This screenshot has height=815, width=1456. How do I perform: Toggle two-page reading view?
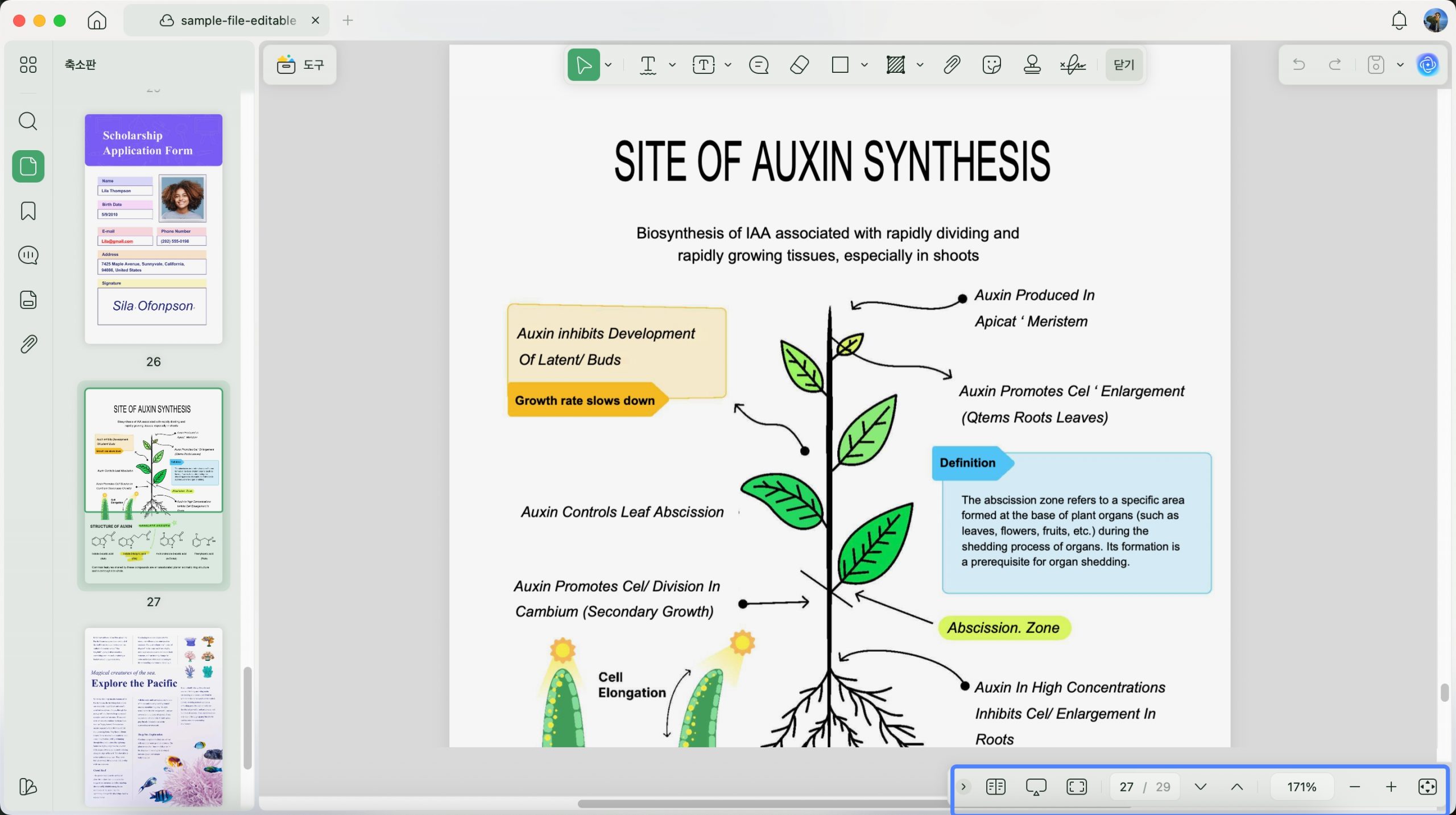[x=995, y=787]
